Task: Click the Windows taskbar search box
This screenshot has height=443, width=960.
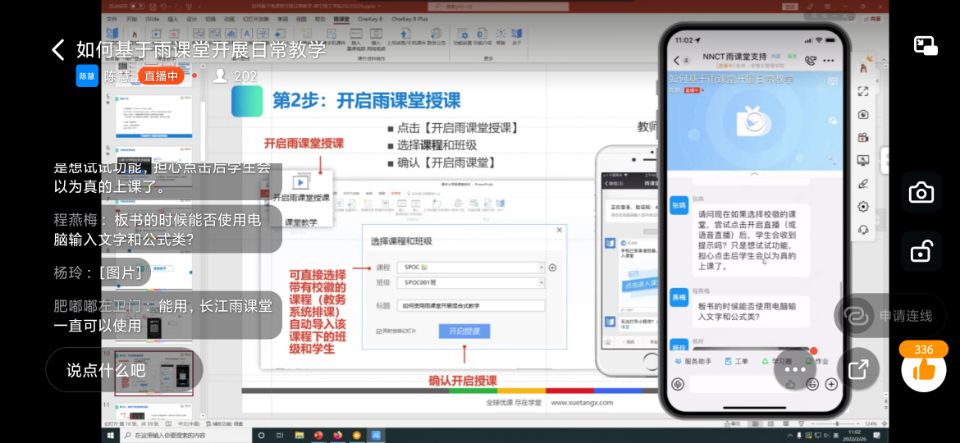Action: pos(186,435)
